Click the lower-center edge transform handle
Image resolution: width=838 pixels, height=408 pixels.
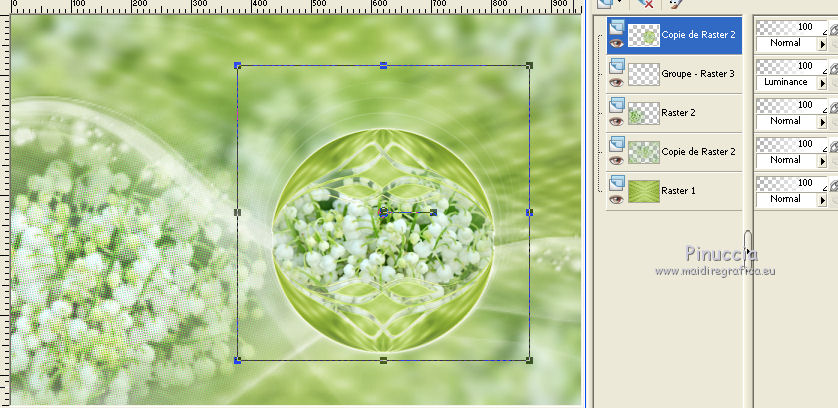[383, 360]
